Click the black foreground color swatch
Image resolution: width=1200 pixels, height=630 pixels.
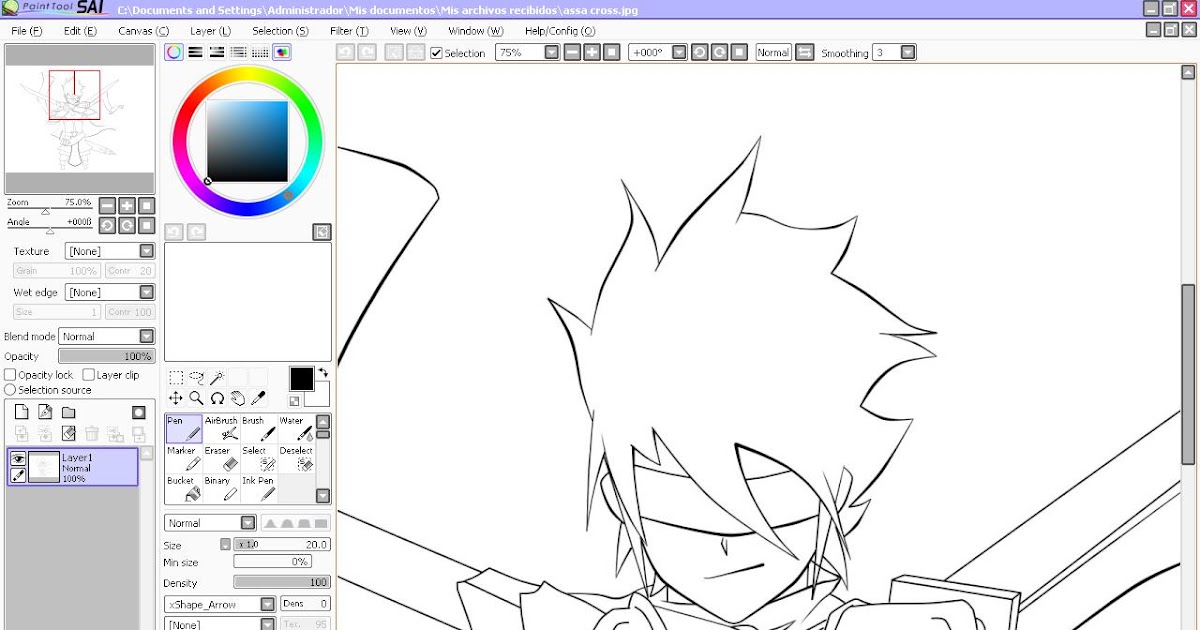301,378
